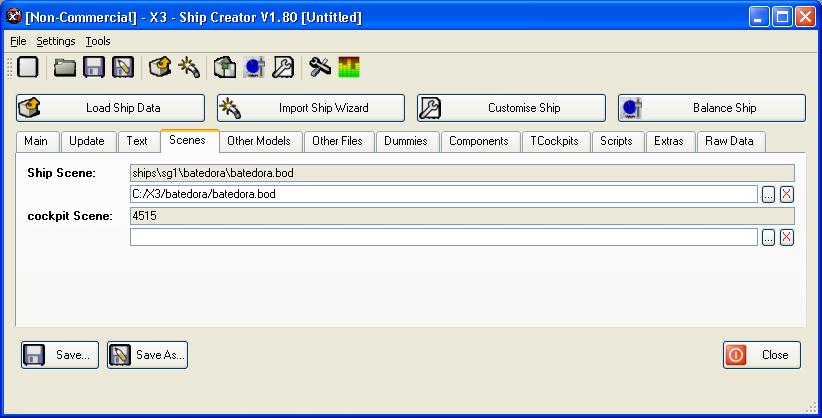Click the Save... button at bottom

pos(60,355)
